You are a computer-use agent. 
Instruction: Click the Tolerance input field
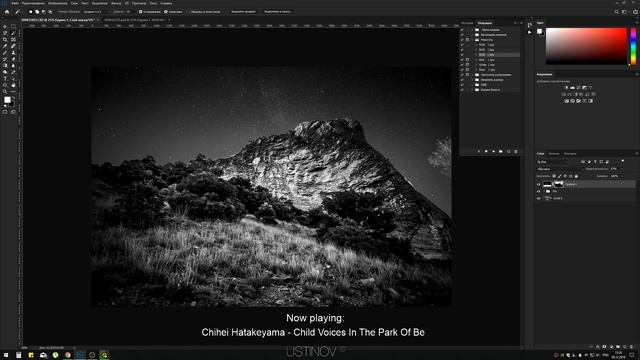pyautogui.click(x=130, y=12)
